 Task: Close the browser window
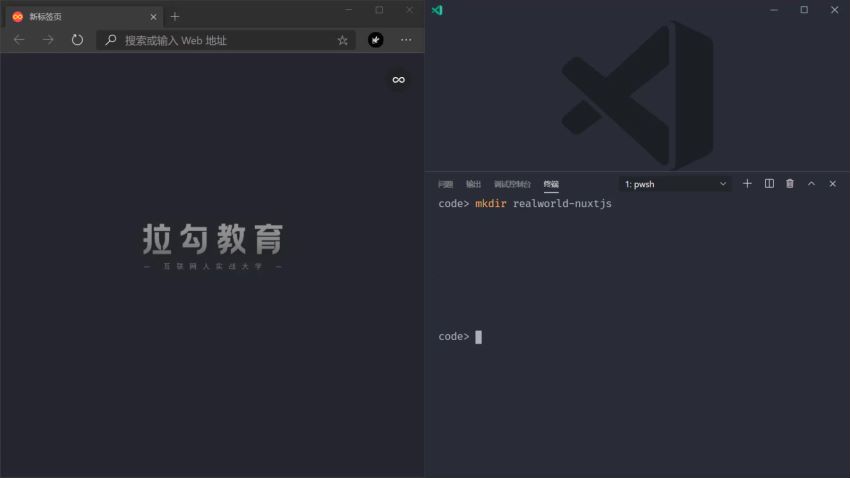(x=409, y=10)
